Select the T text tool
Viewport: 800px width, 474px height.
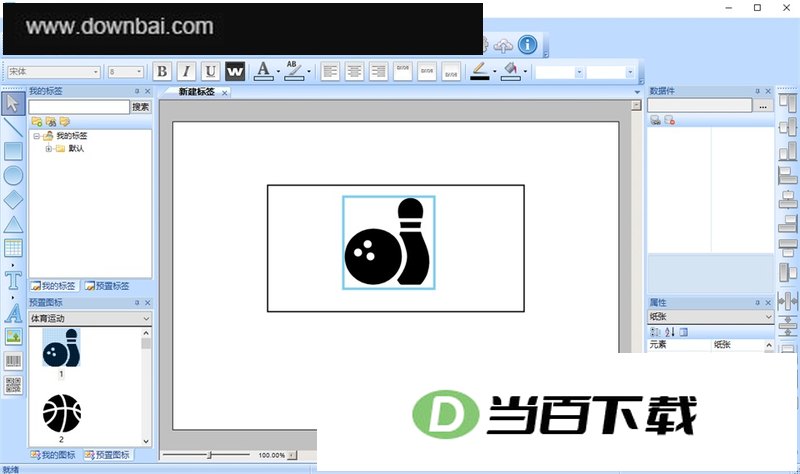[x=13, y=280]
